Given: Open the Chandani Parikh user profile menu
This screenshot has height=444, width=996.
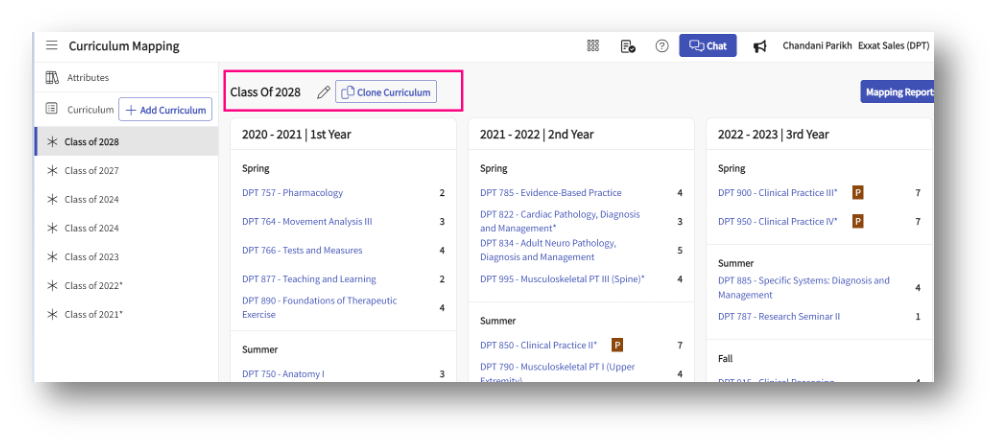Looking at the screenshot, I should (x=816, y=46).
